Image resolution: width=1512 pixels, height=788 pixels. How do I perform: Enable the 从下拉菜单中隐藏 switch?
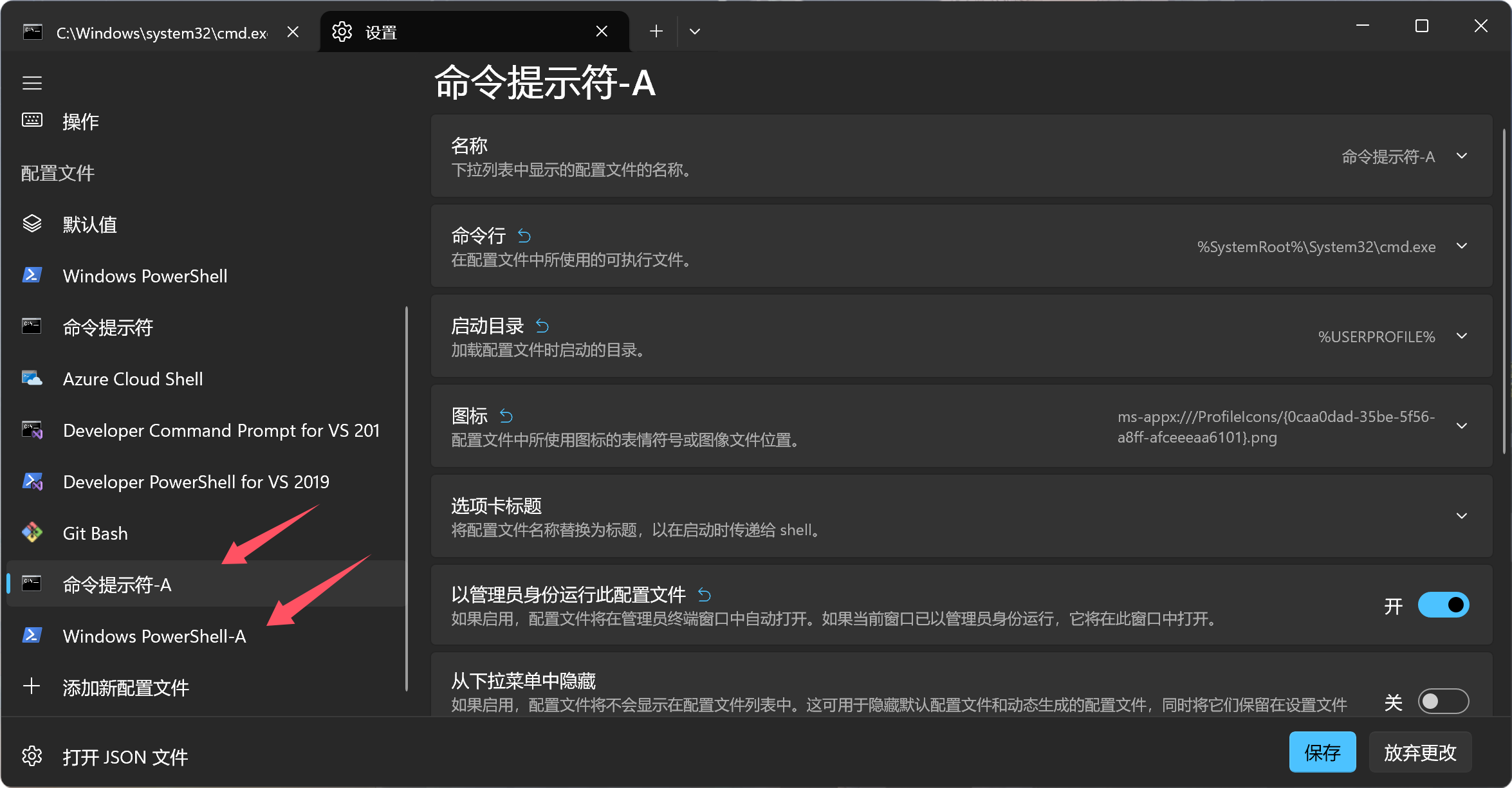pos(1443,701)
